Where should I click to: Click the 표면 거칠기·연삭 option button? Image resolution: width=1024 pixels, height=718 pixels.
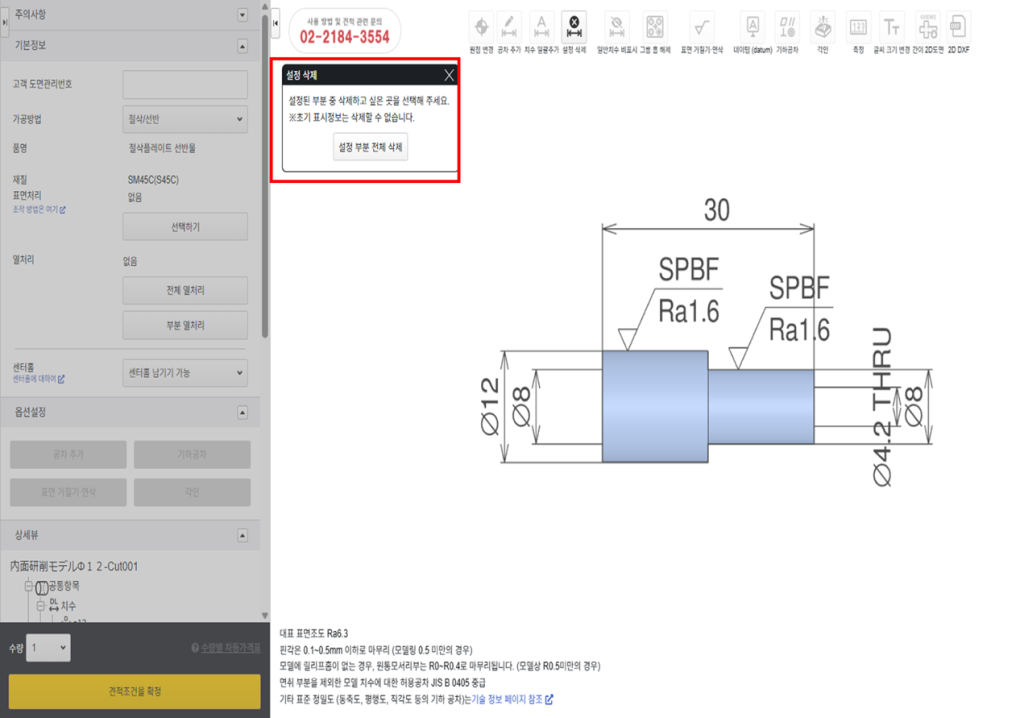point(68,493)
